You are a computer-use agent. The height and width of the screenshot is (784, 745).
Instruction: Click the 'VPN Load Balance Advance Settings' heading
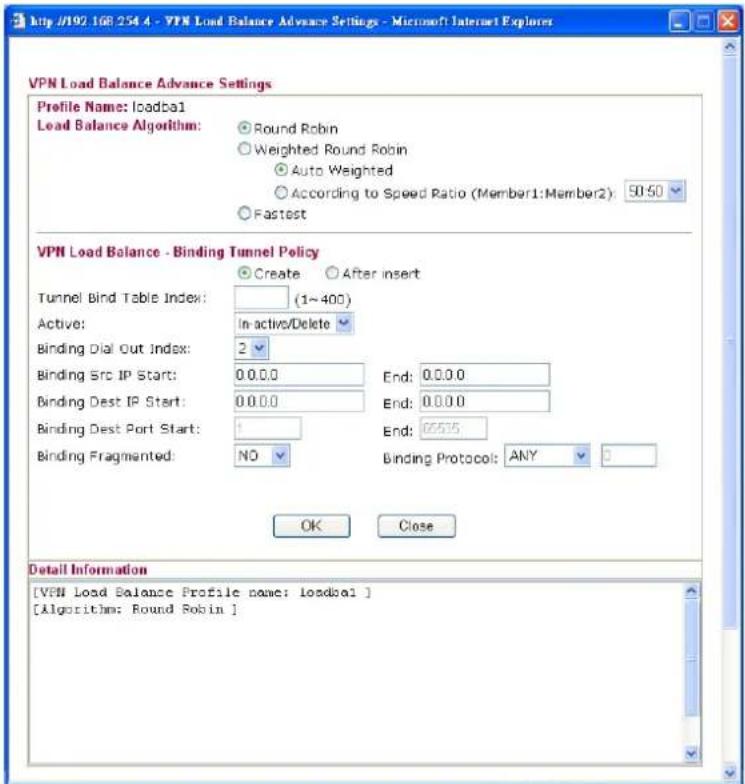(x=150, y=83)
